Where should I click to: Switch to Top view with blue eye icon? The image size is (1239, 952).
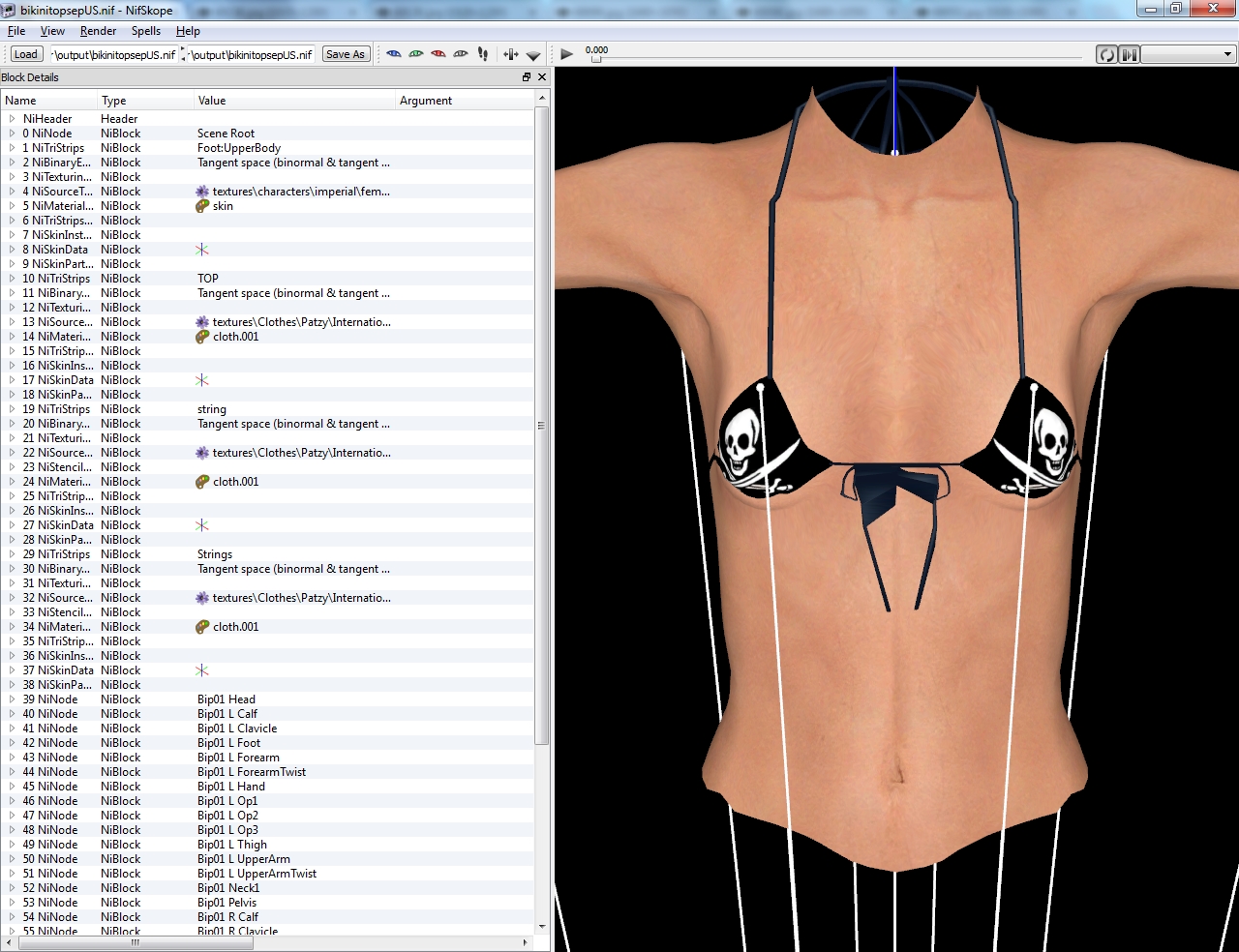[x=394, y=54]
